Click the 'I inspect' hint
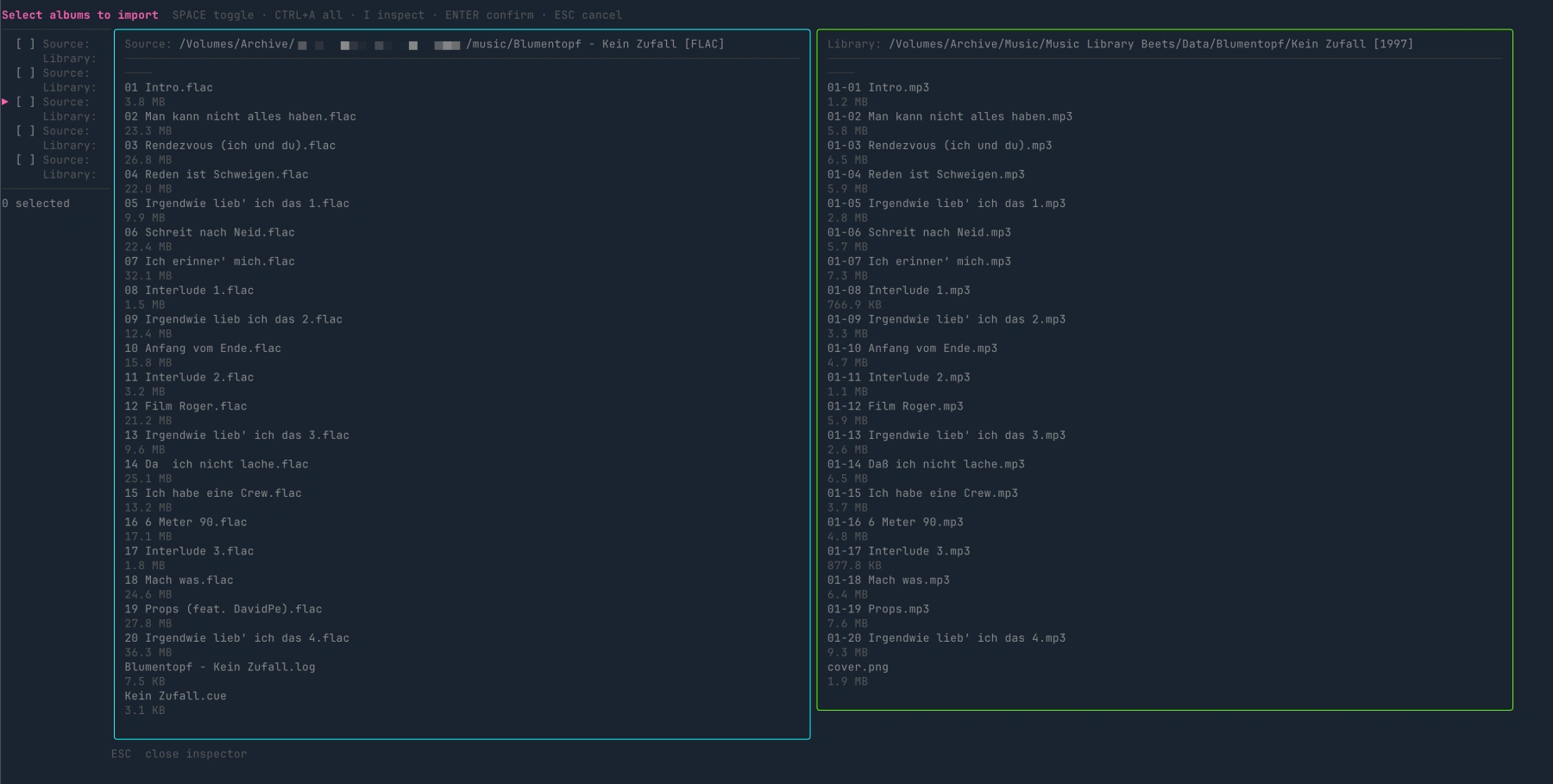Image resolution: width=1553 pixels, height=784 pixels. pyautogui.click(x=393, y=15)
